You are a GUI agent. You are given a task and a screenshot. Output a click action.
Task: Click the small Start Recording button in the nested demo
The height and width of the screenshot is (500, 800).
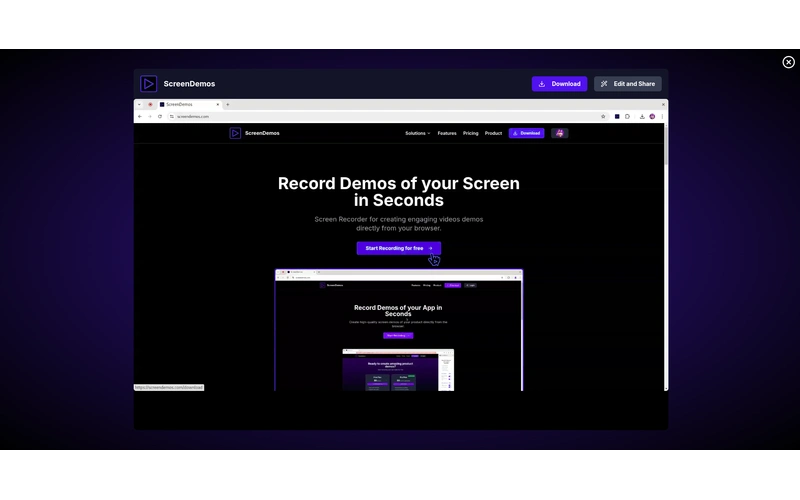pos(398,335)
